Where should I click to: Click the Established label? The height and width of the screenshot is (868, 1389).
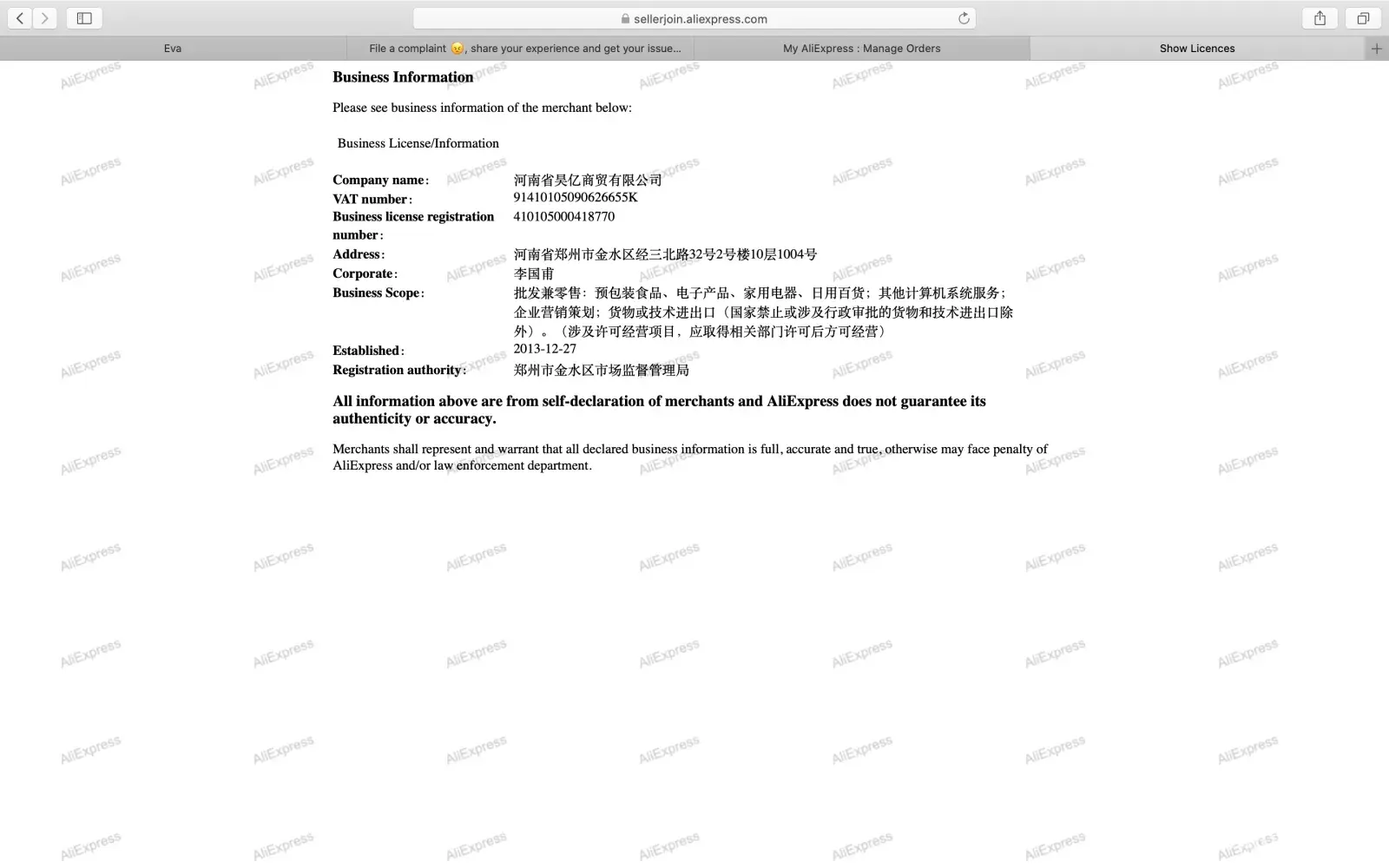coord(368,351)
